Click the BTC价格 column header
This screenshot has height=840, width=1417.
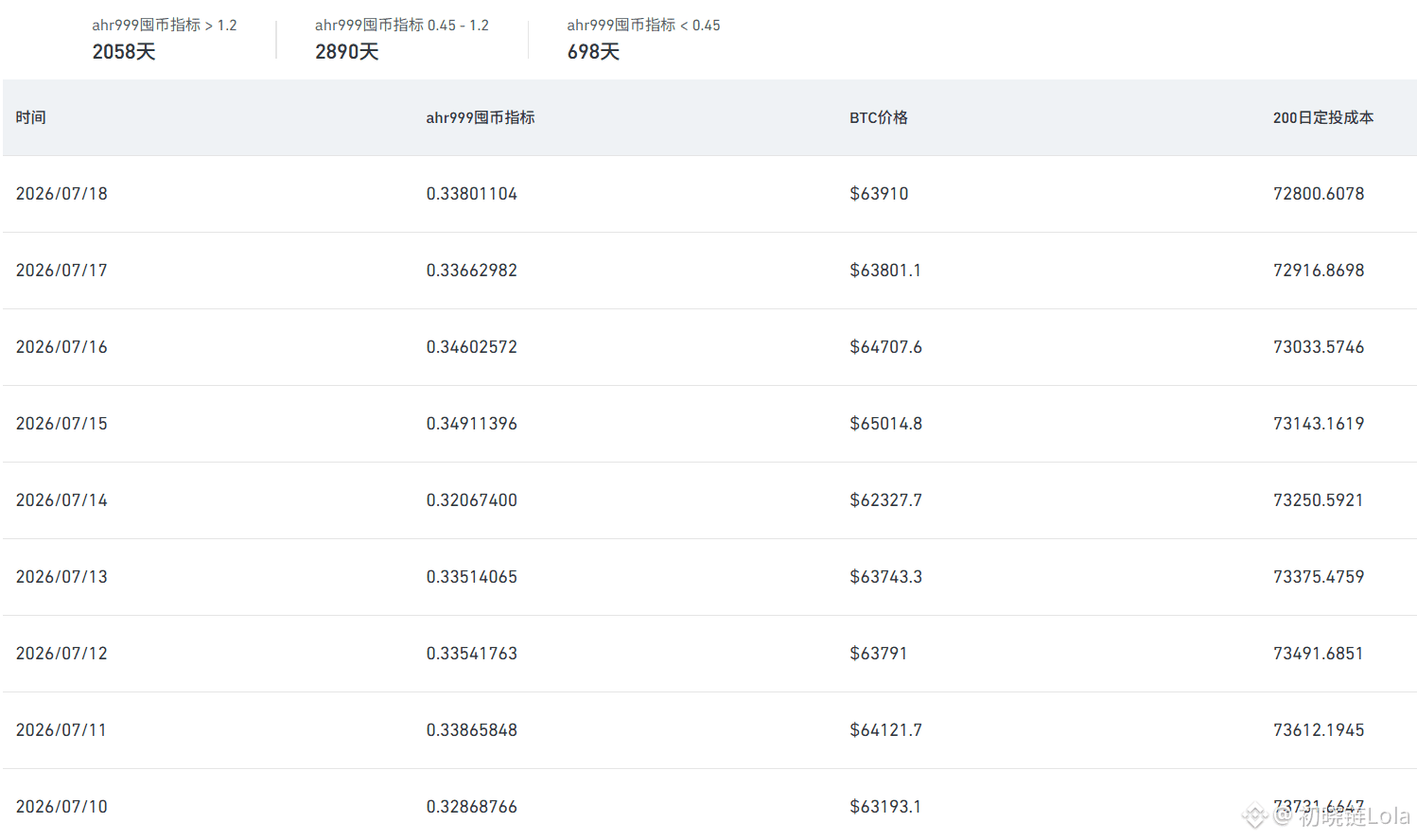(878, 117)
